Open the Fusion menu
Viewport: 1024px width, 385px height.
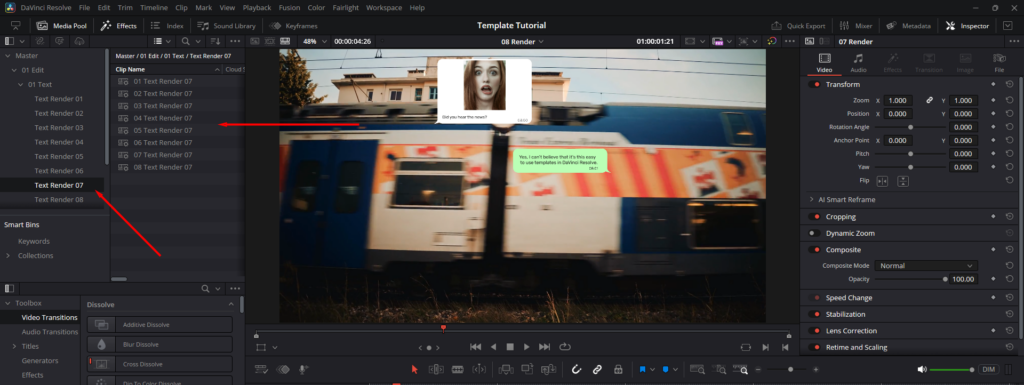coord(288,8)
